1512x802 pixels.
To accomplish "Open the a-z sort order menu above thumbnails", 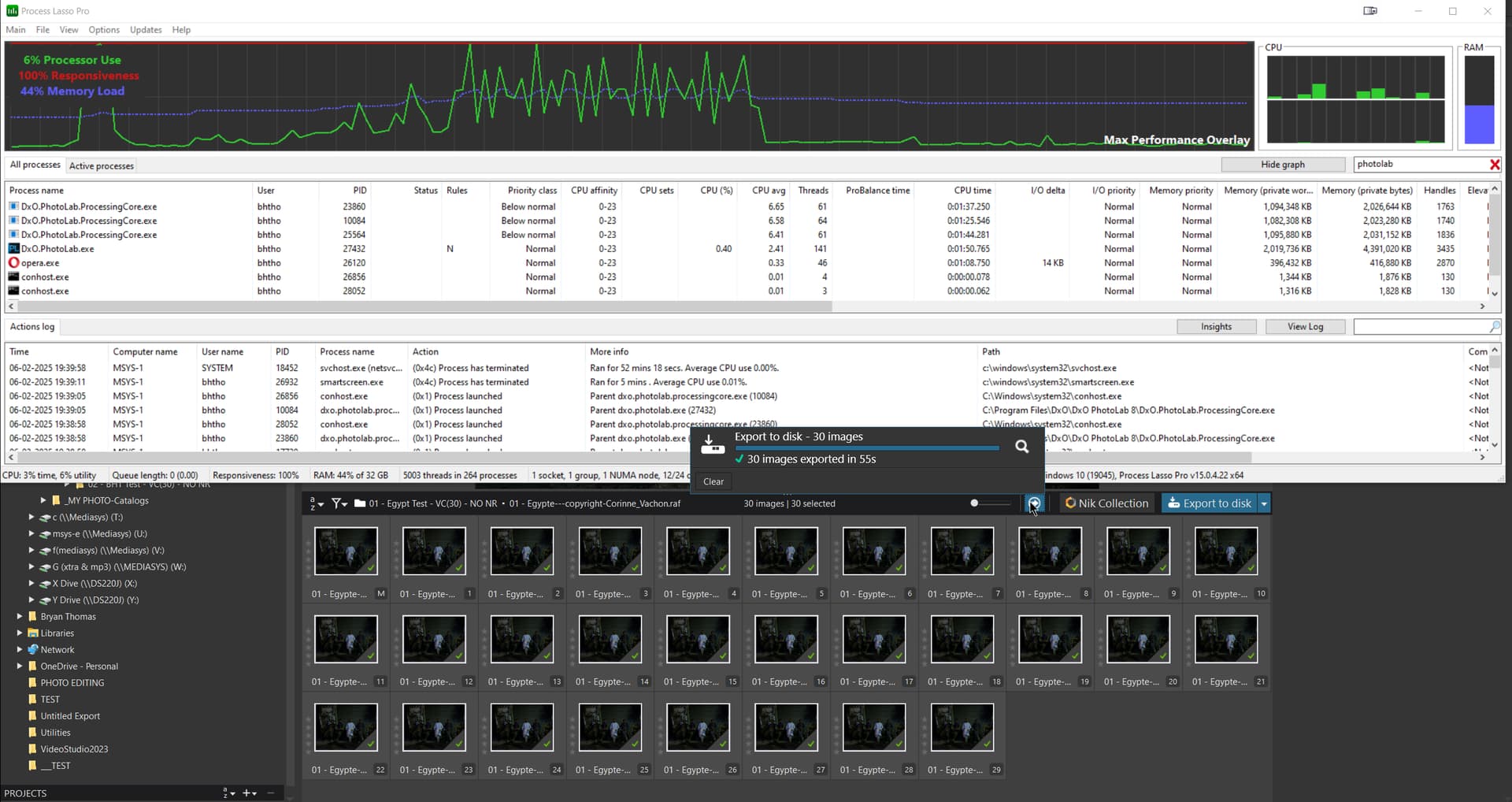I will click(317, 503).
